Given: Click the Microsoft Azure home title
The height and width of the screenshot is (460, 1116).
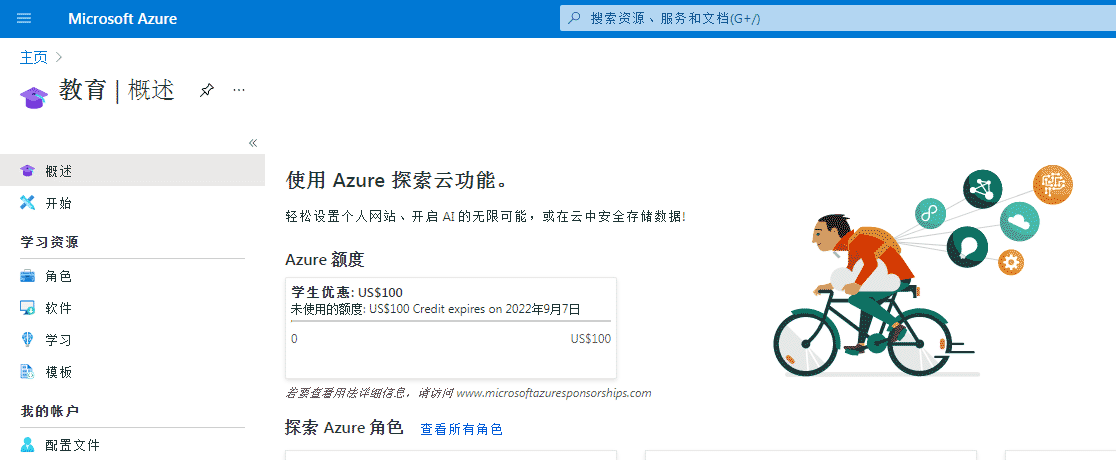Looking at the screenshot, I should (x=122, y=19).
